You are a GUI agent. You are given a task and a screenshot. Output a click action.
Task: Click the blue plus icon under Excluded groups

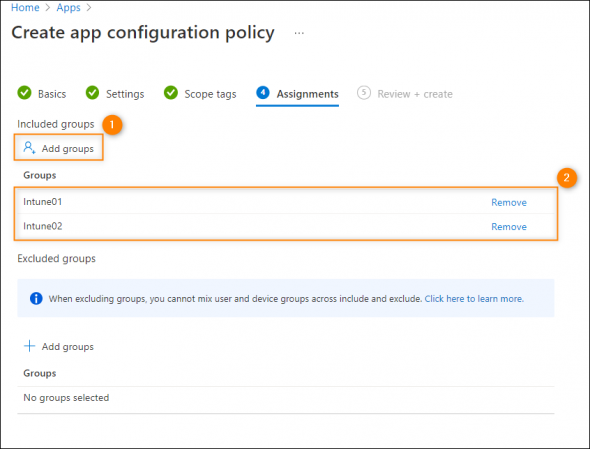[29, 346]
